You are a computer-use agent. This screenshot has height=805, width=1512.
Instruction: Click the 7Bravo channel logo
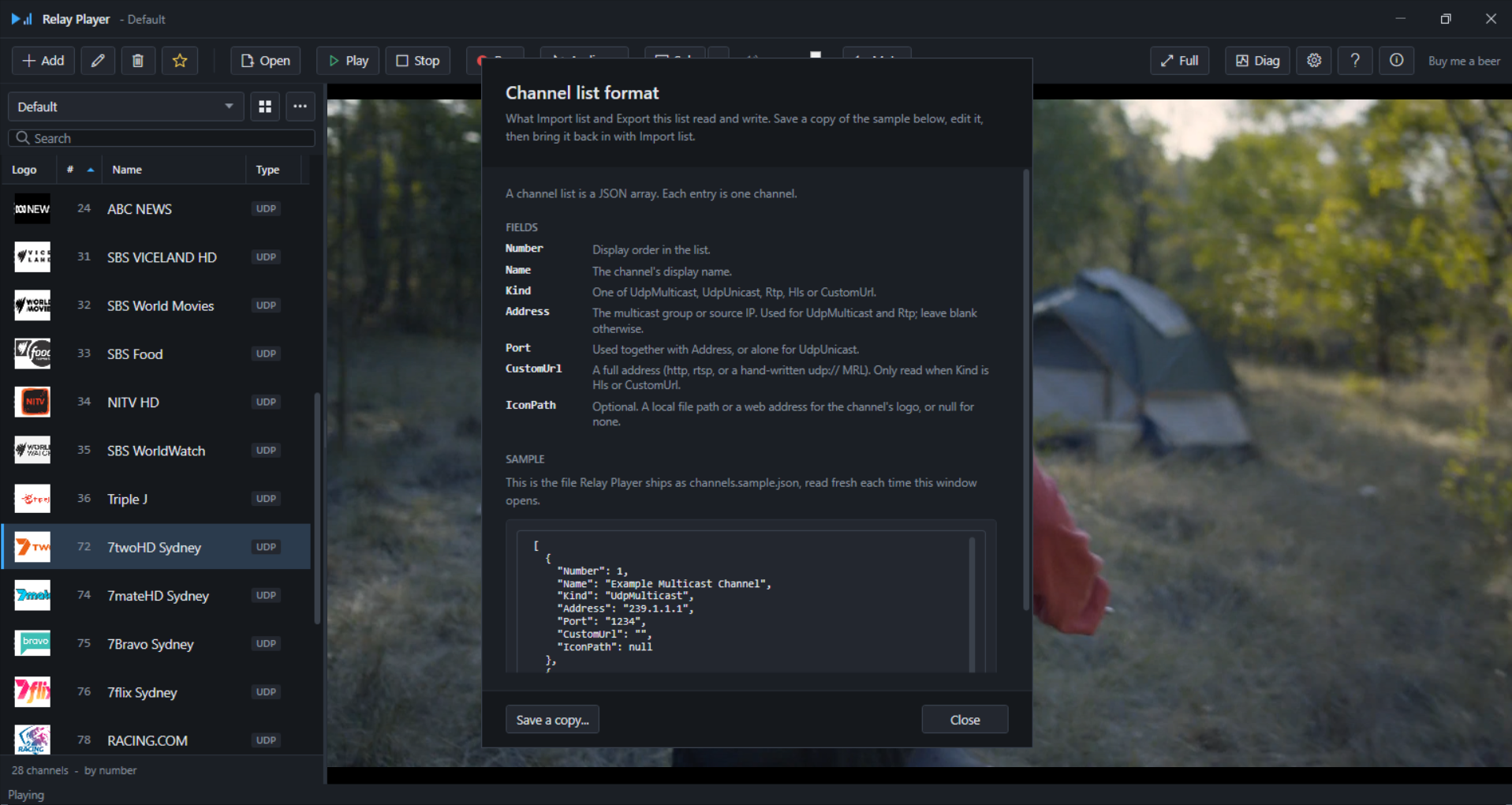(32, 644)
